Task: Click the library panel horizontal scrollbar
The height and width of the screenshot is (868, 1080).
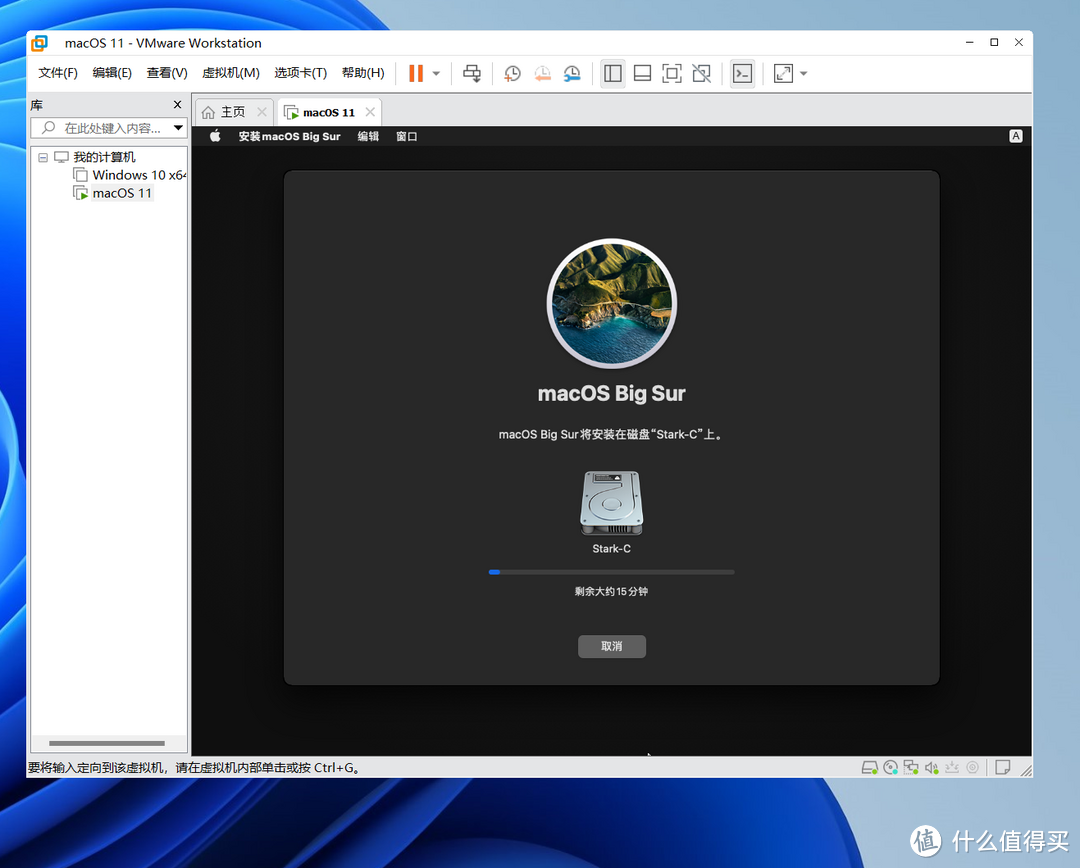Action: (x=107, y=743)
